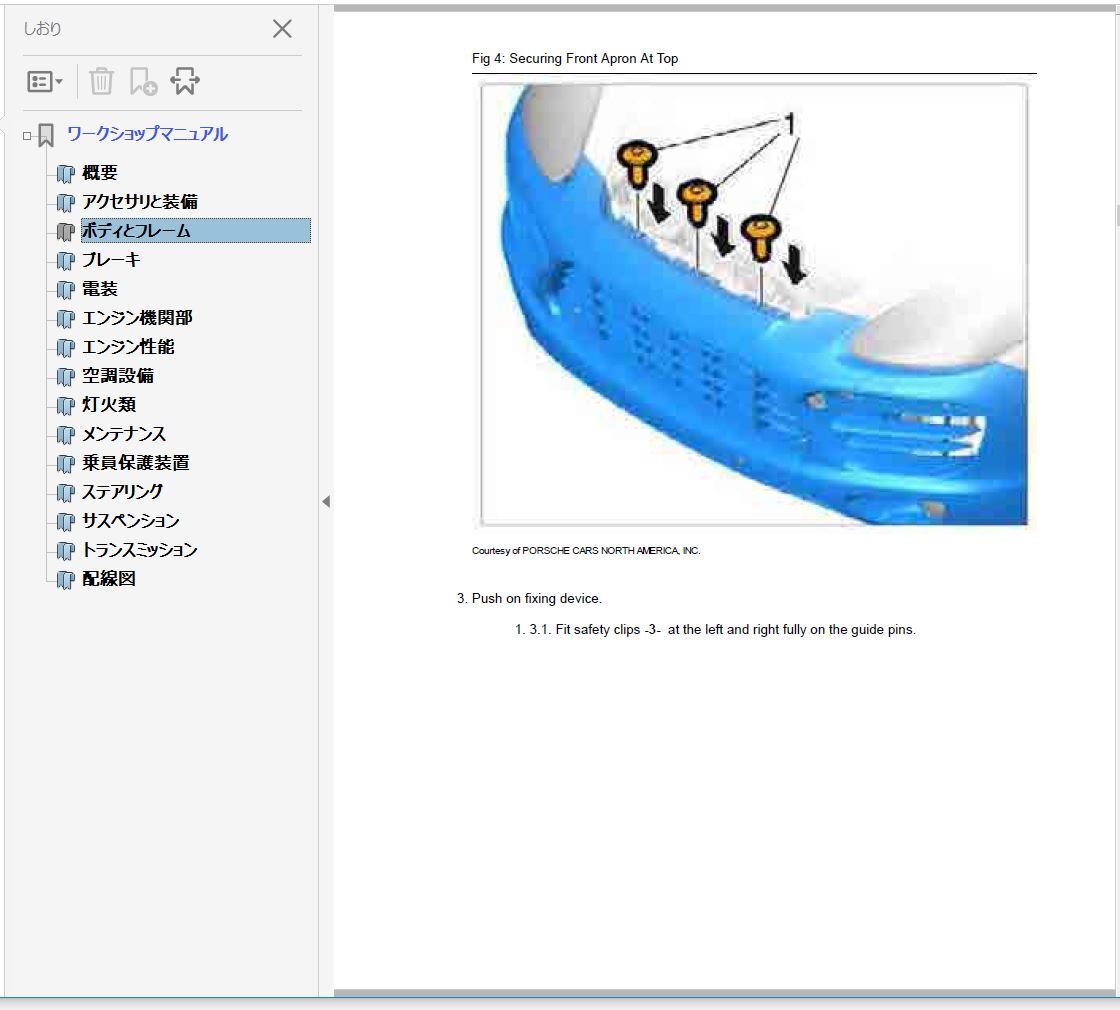Collapse the navigation pane with the arrow
The image size is (1120, 1010).
326,501
